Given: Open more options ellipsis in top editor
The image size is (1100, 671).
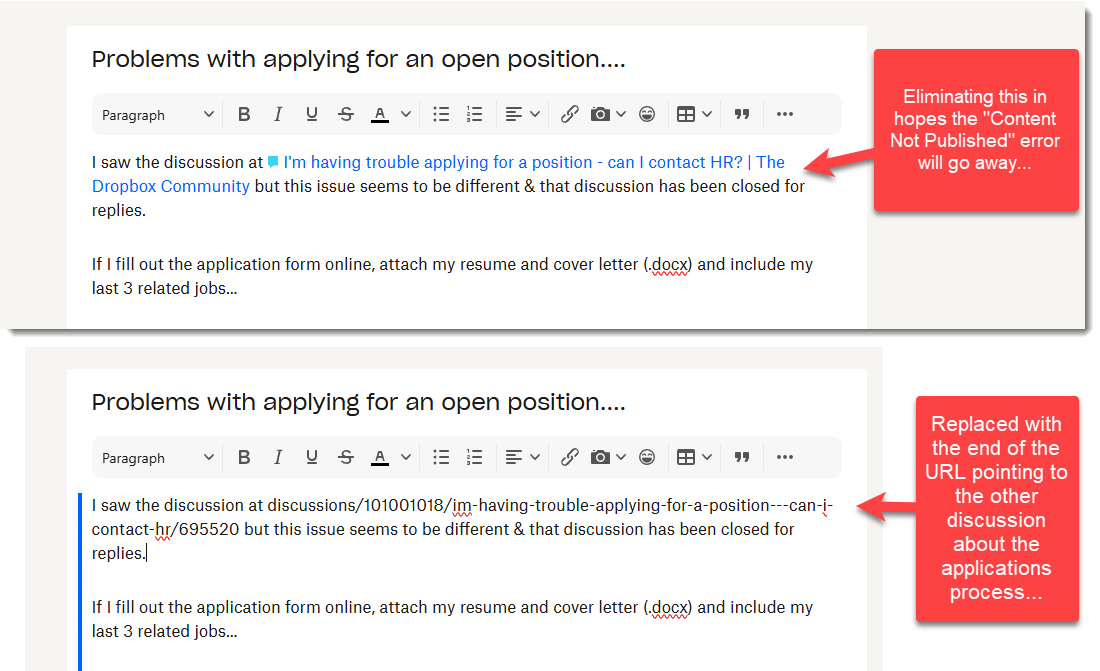Looking at the screenshot, I should [785, 115].
